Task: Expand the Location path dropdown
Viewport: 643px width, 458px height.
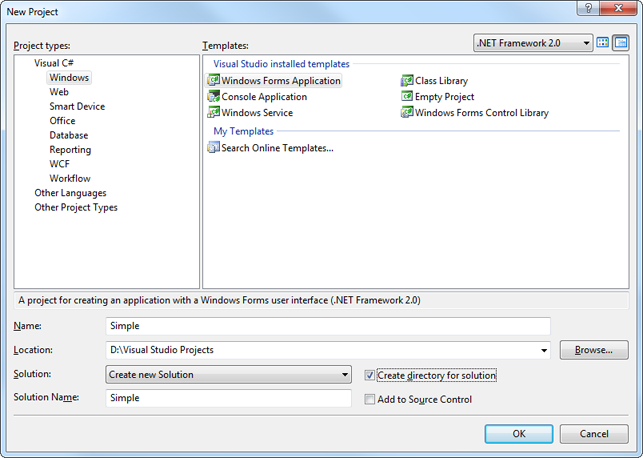Action: (544, 350)
